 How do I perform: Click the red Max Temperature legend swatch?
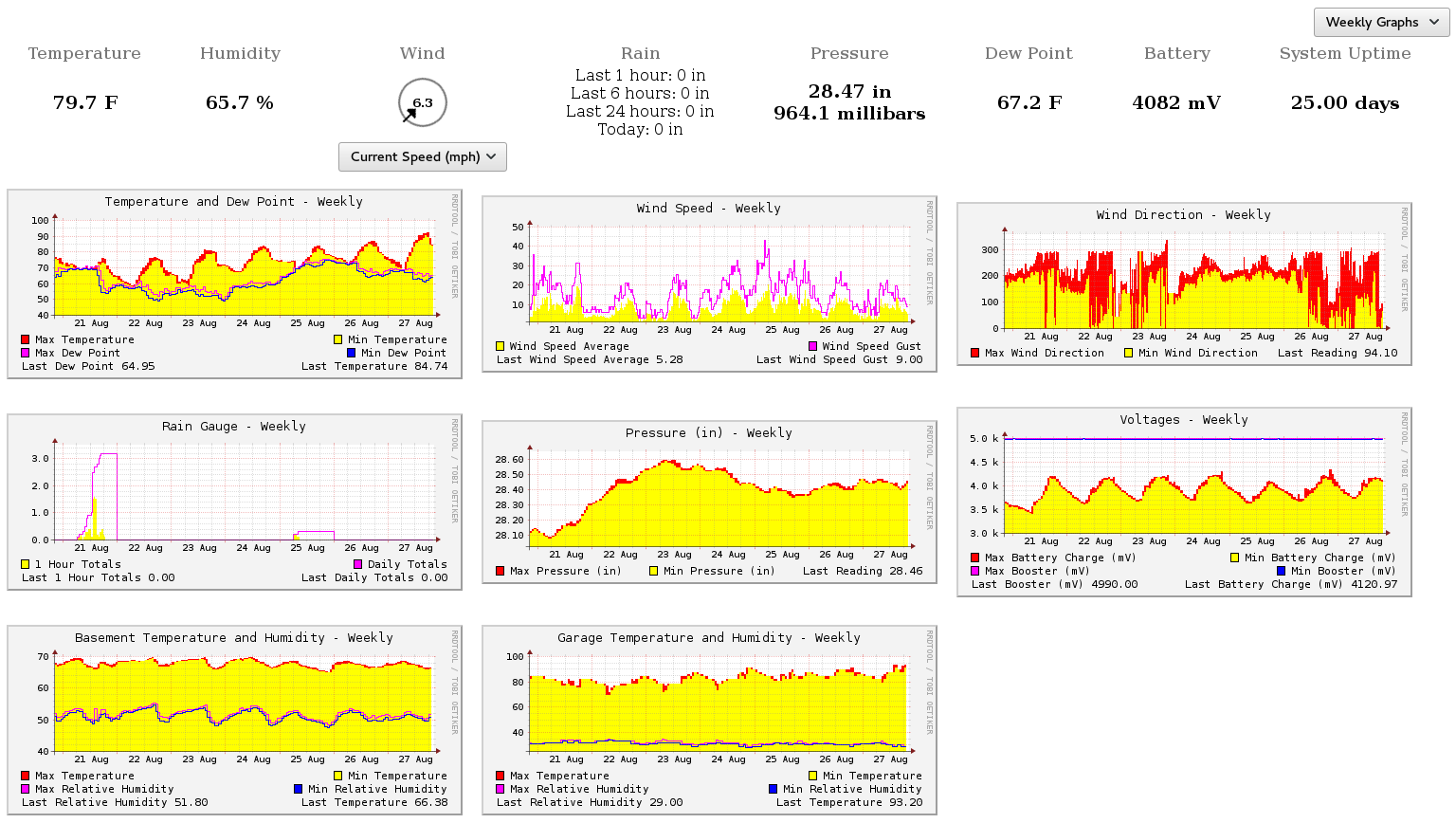pos(26,339)
